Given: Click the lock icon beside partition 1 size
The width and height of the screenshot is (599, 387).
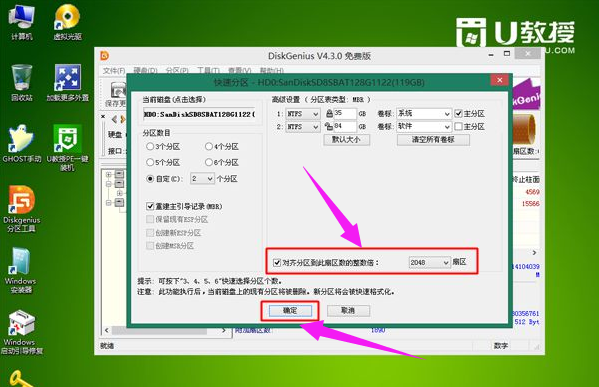Looking at the screenshot, I should pos(329,113).
